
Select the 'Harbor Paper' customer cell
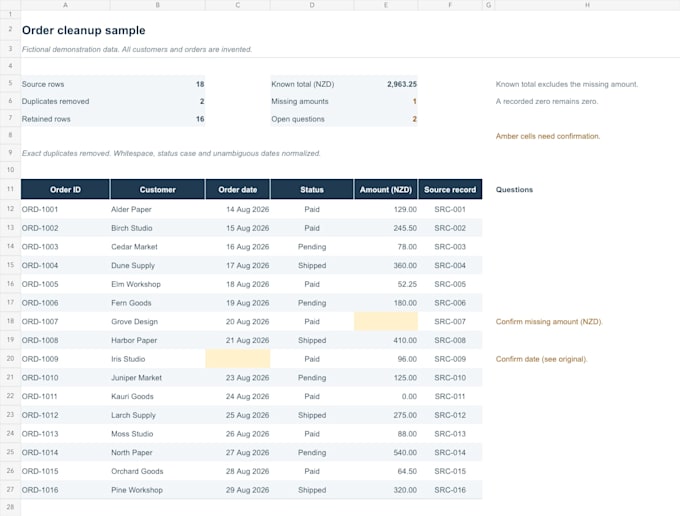pyautogui.click(x=157, y=340)
